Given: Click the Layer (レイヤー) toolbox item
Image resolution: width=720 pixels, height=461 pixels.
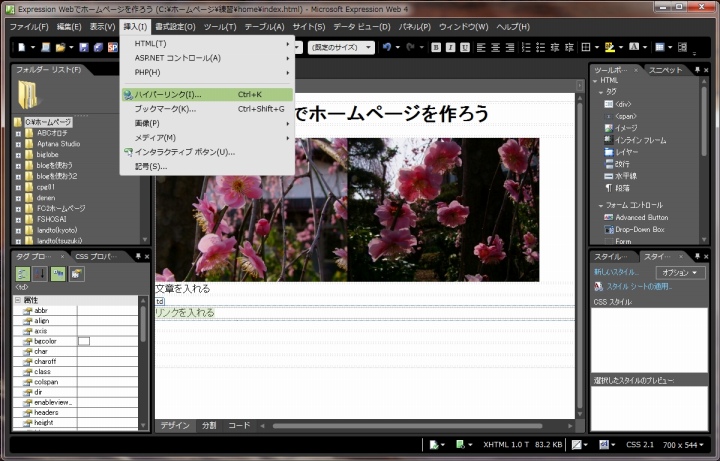Looking at the screenshot, I should [629, 152].
